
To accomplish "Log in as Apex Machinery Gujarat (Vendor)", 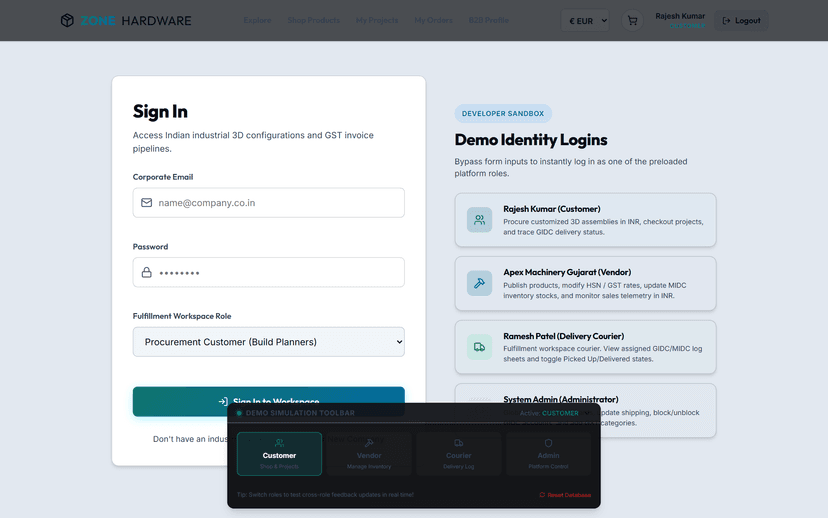I will pos(585,284).
